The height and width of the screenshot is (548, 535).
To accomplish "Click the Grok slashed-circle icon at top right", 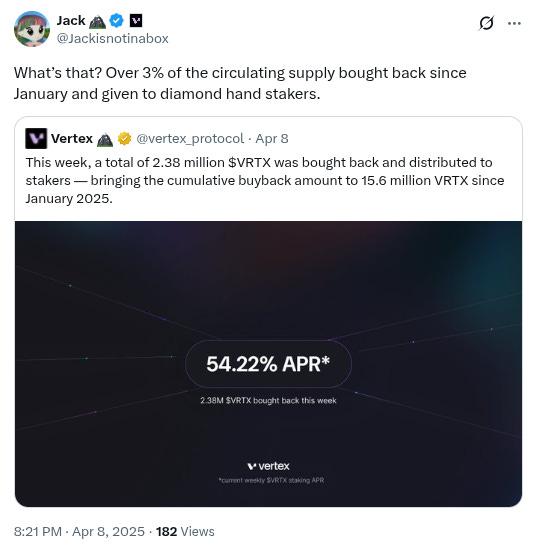I will (x=486, y=23).
